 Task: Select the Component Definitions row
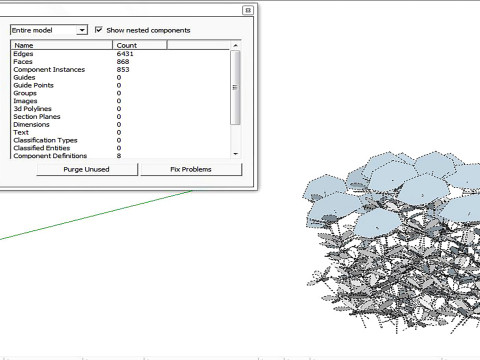(121, 155)
